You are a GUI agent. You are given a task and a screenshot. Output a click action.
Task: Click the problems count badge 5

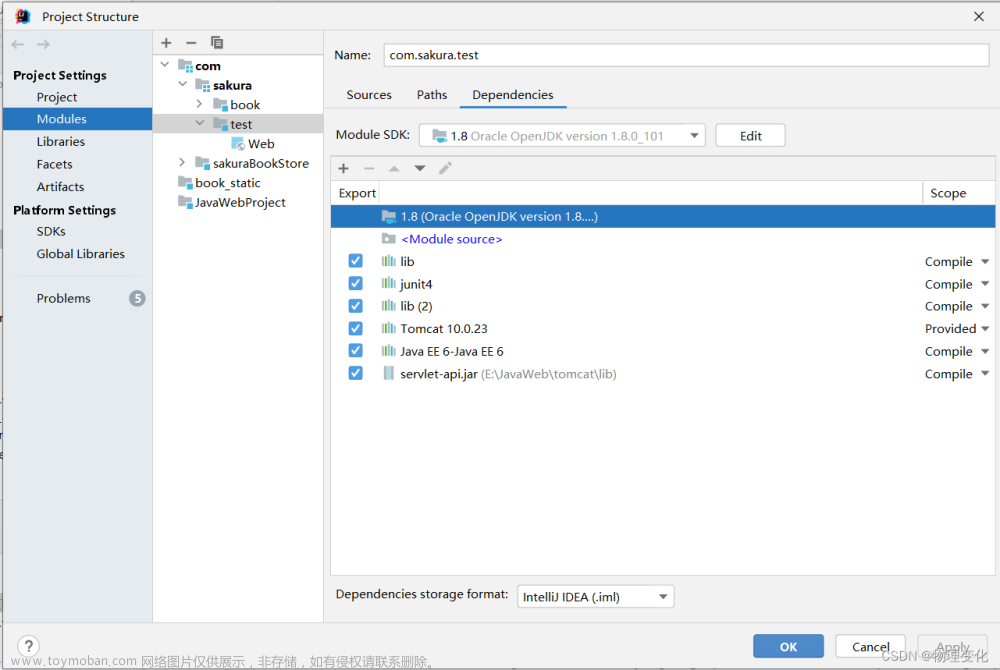tap(137, 298)
